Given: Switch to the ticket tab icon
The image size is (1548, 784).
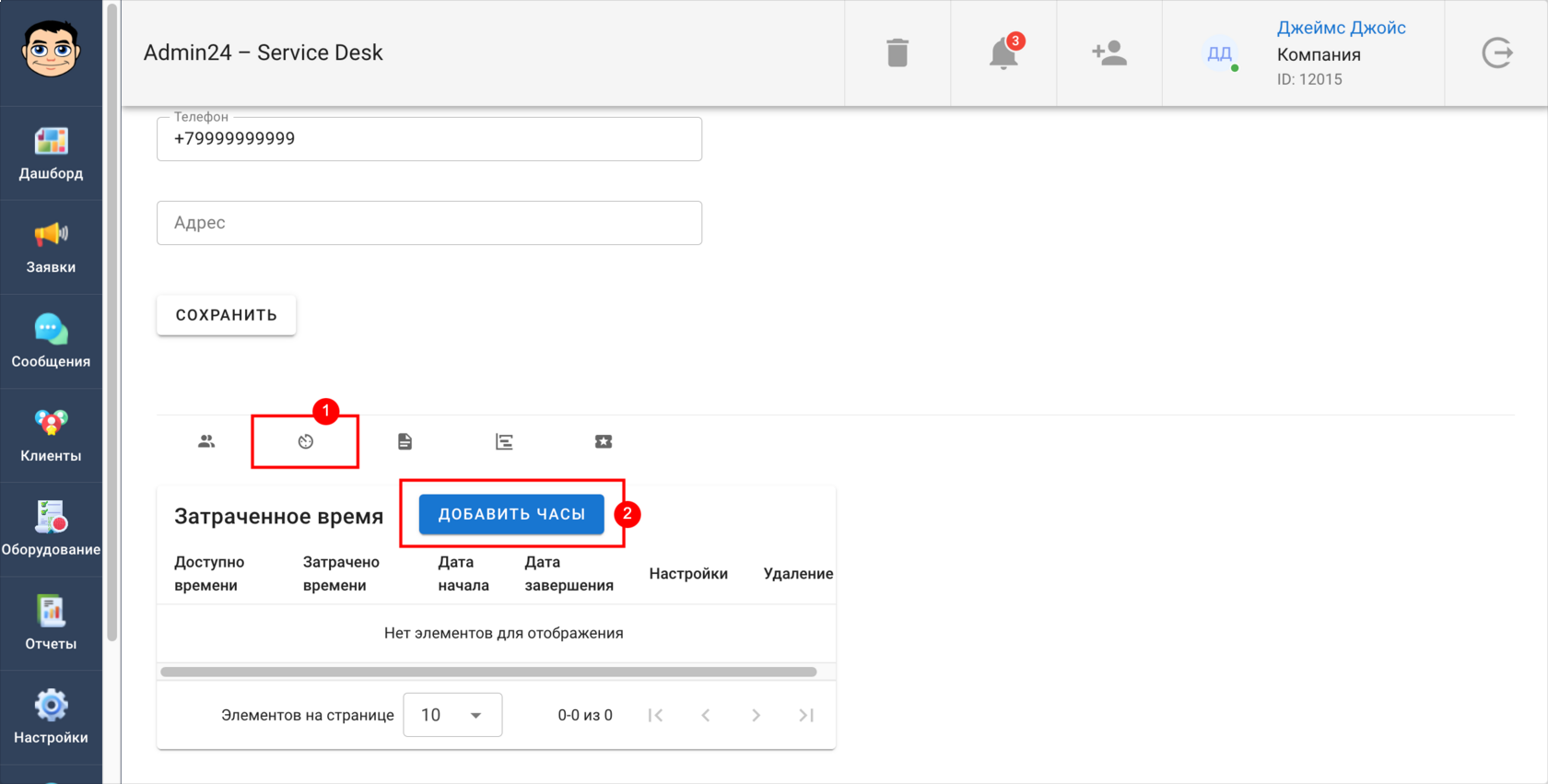Looking at the screenshot, I should tap(604, 442).
